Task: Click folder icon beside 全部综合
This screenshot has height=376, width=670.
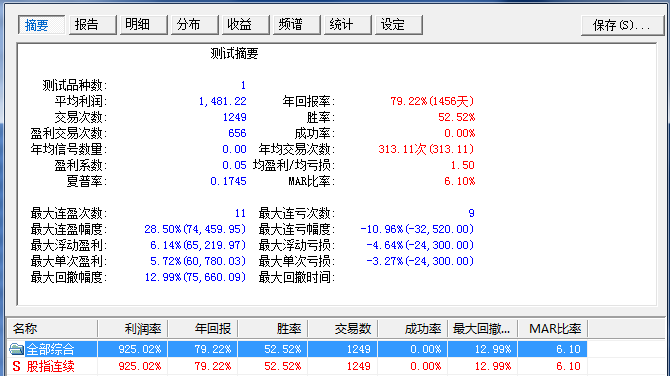Action: (x=16, y=349)
